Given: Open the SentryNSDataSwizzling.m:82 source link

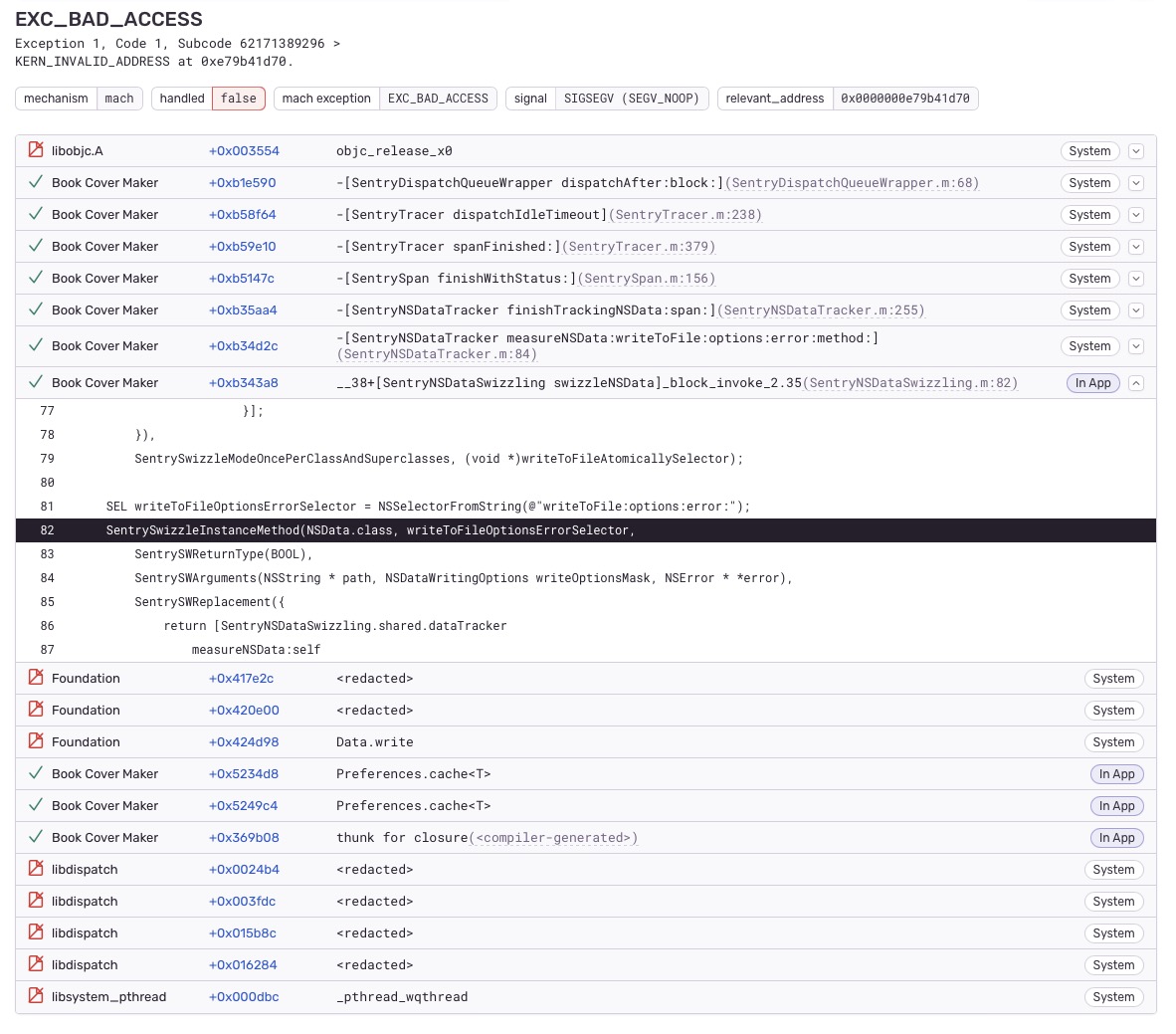Looking at the screenshot, I should [x=910, y=383].
